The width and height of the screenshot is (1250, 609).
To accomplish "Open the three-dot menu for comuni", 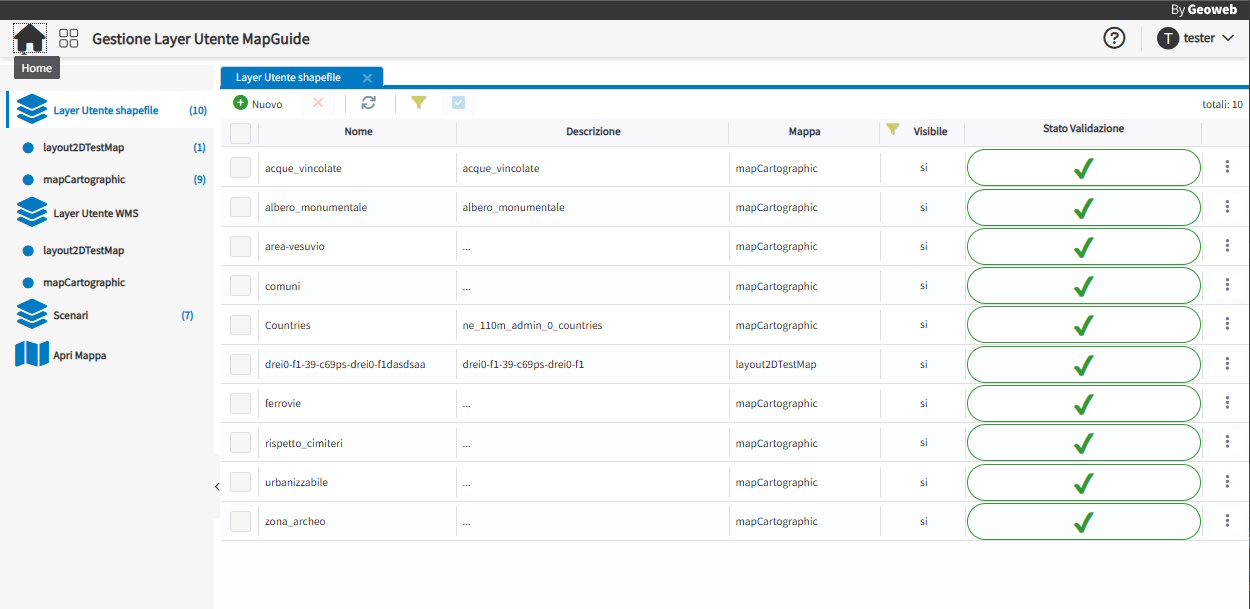I will (x=1227, y=285).
